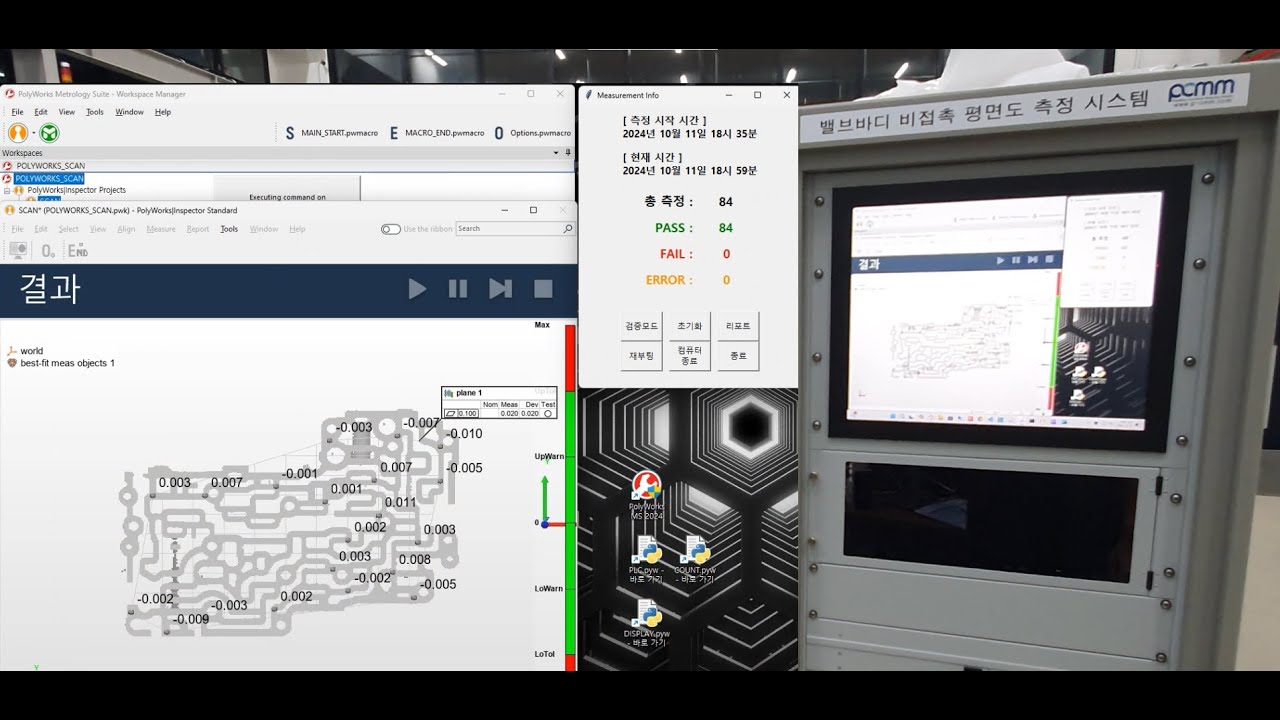This screenshot has height=720, width=1280.
Task: Click the plane 1 annotation header
Action: pyautogui.click(x=499, y=393)
